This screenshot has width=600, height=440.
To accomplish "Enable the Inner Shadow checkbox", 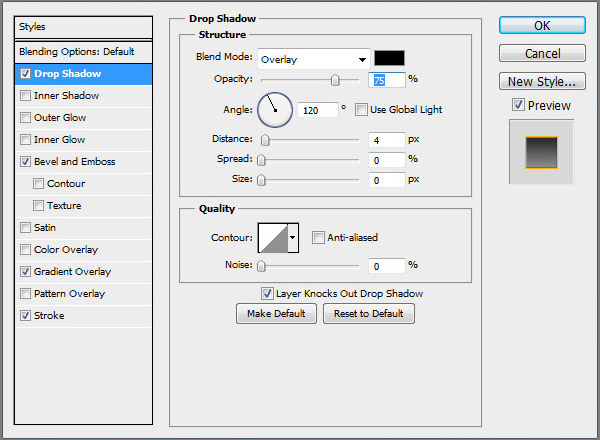I will (25, 96).
